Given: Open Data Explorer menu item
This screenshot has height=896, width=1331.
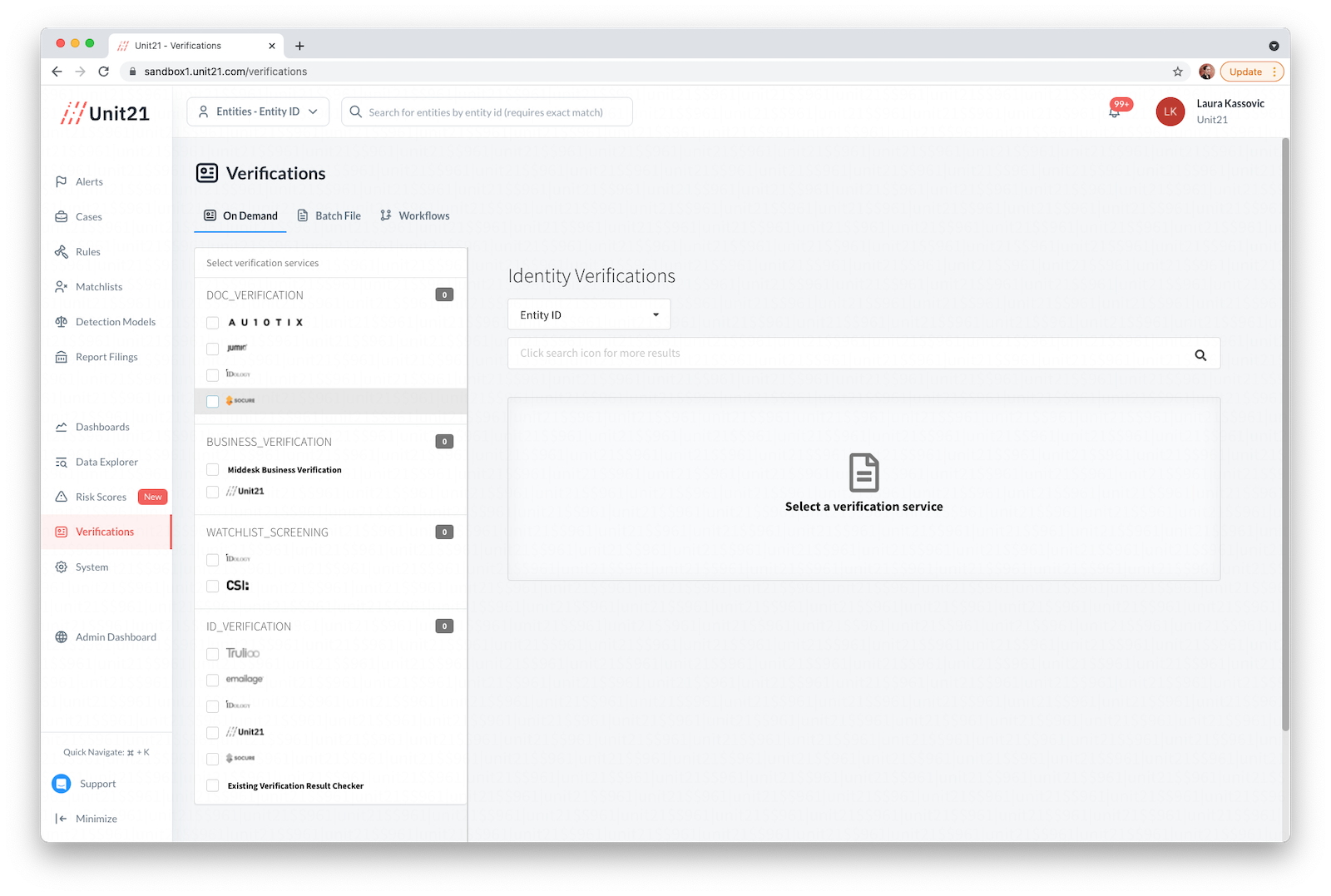Looking at the screenshot, I should pyautogui.click(x=106, y=462).
